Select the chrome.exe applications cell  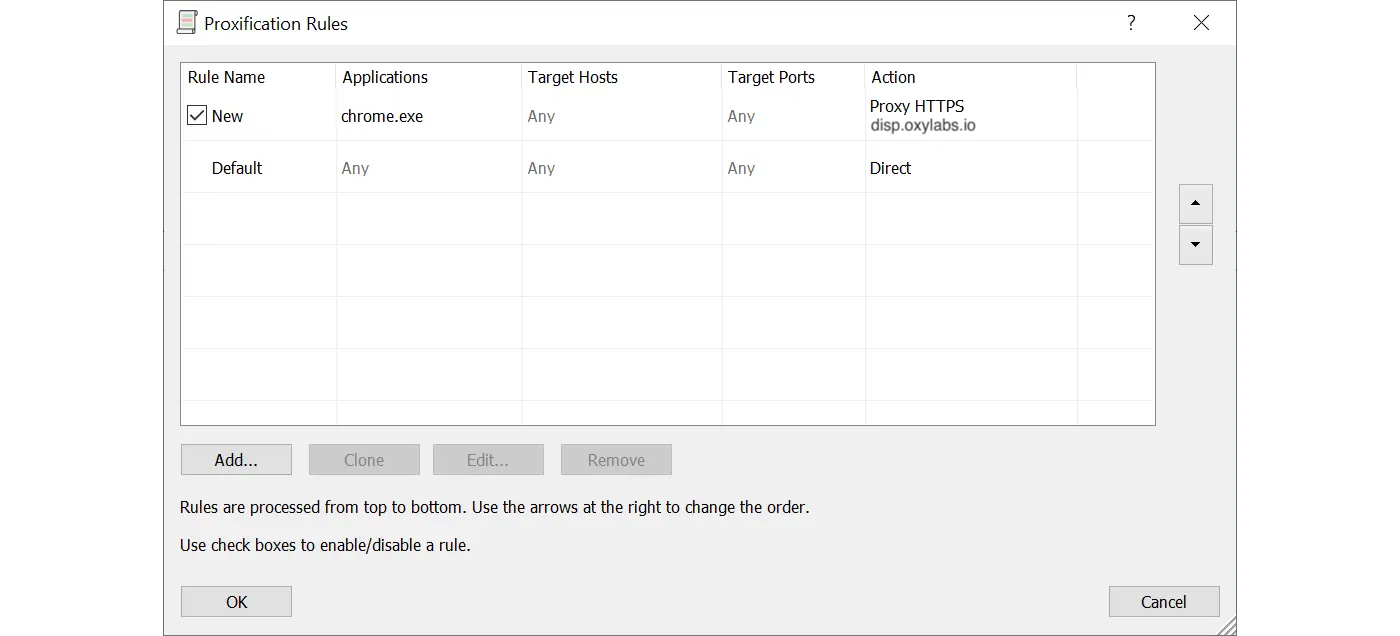(x=382, y=116)
